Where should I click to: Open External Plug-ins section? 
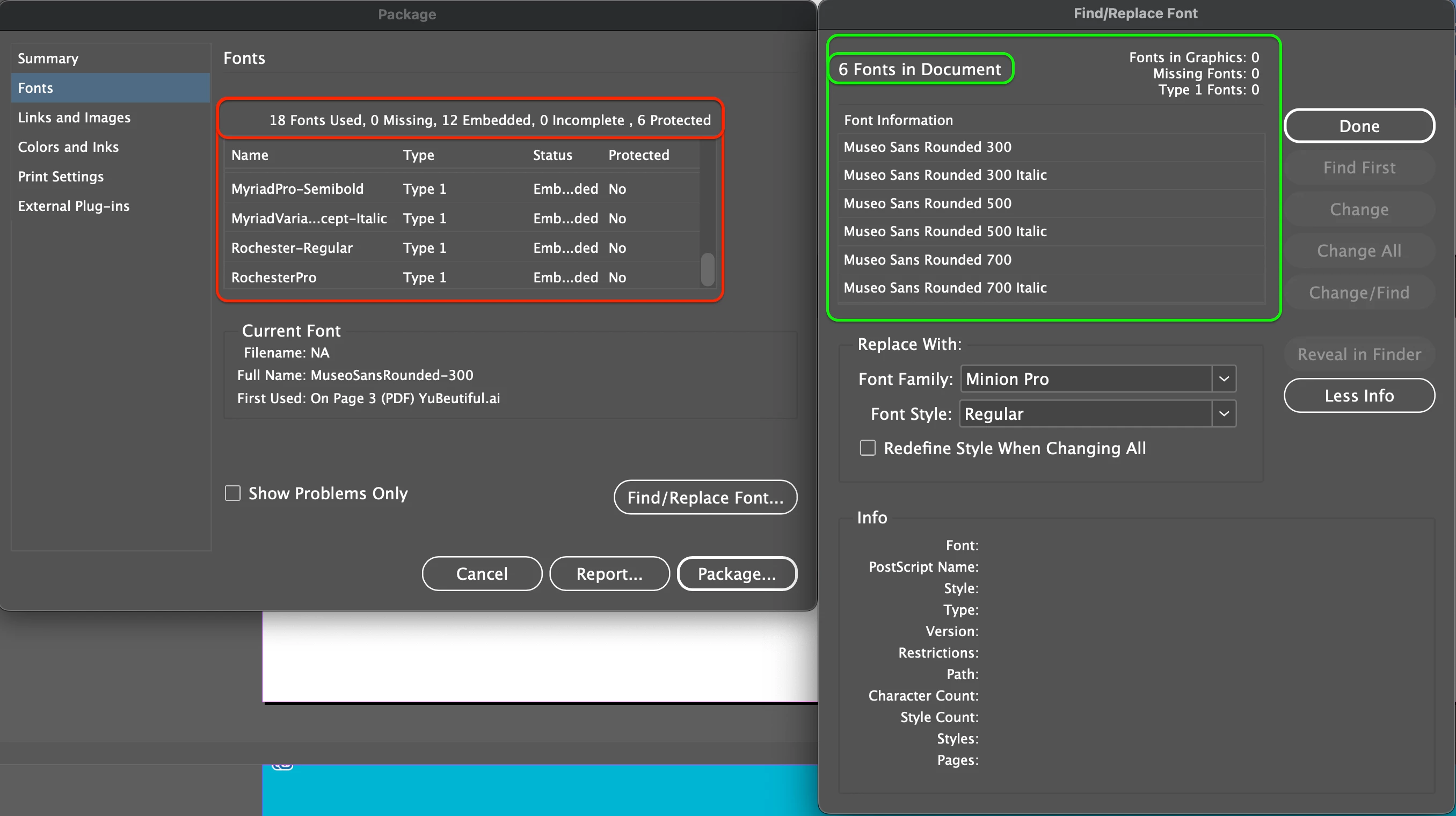coord(74,206)
